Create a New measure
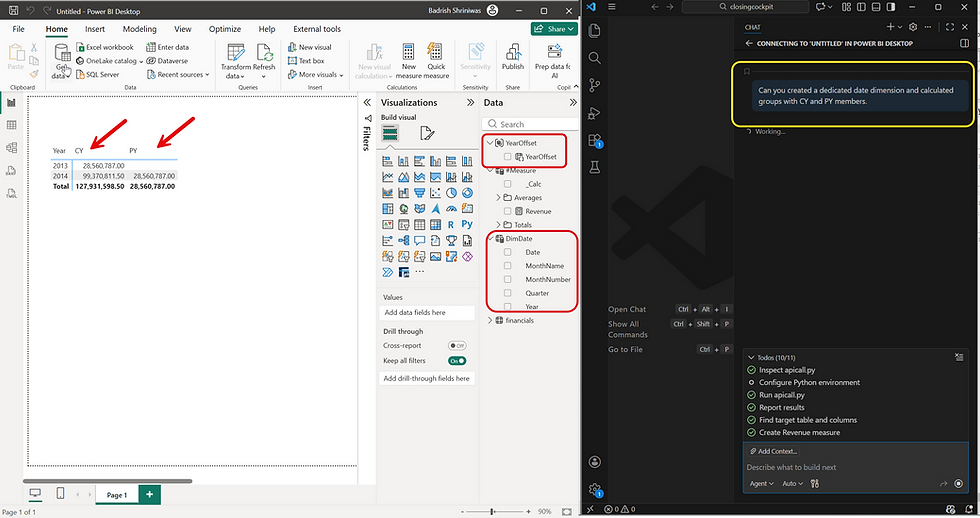 point(408,61)
